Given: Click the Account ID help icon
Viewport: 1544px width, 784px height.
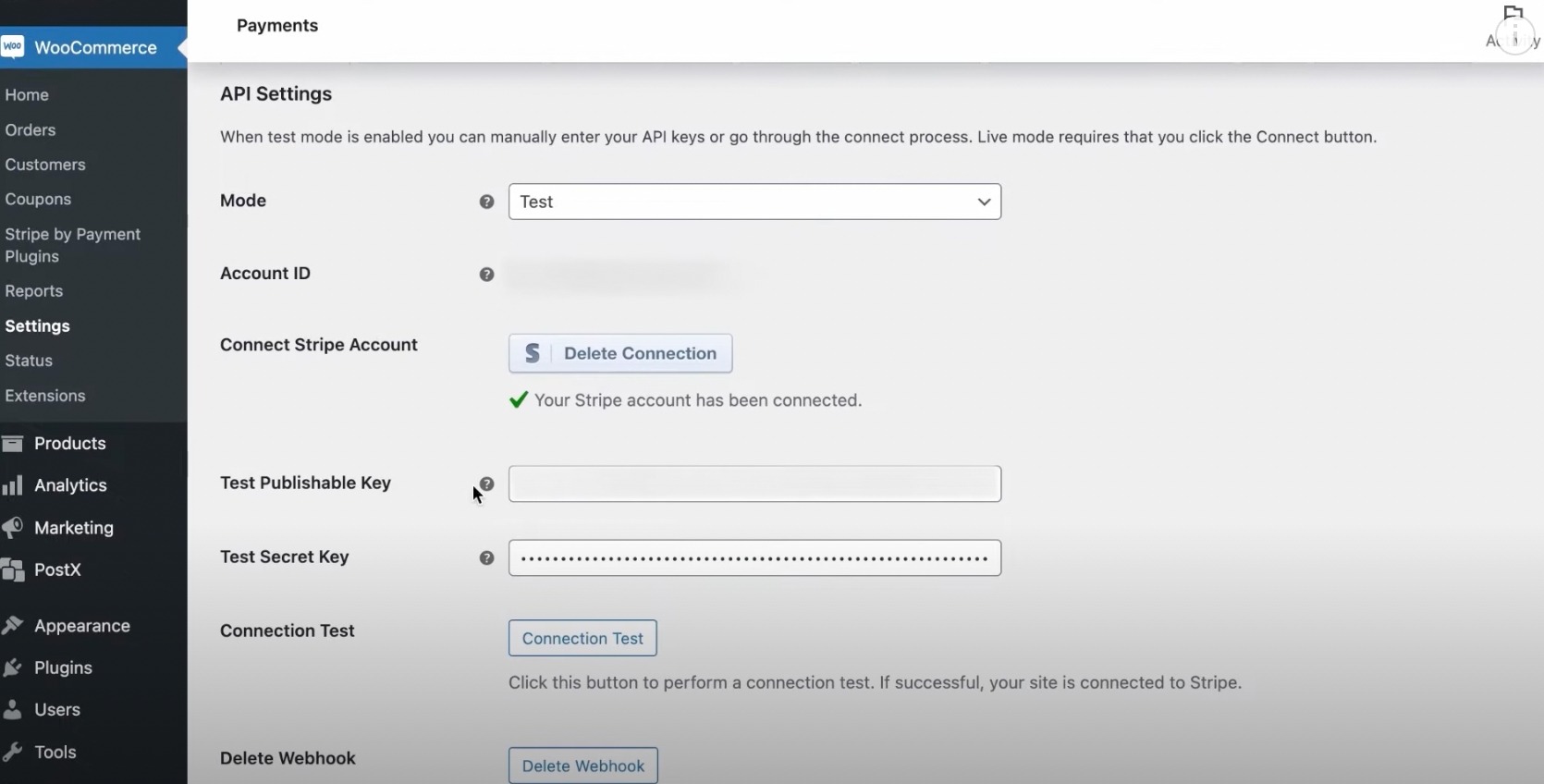Looking at the screenshot, I should [486, 275].
